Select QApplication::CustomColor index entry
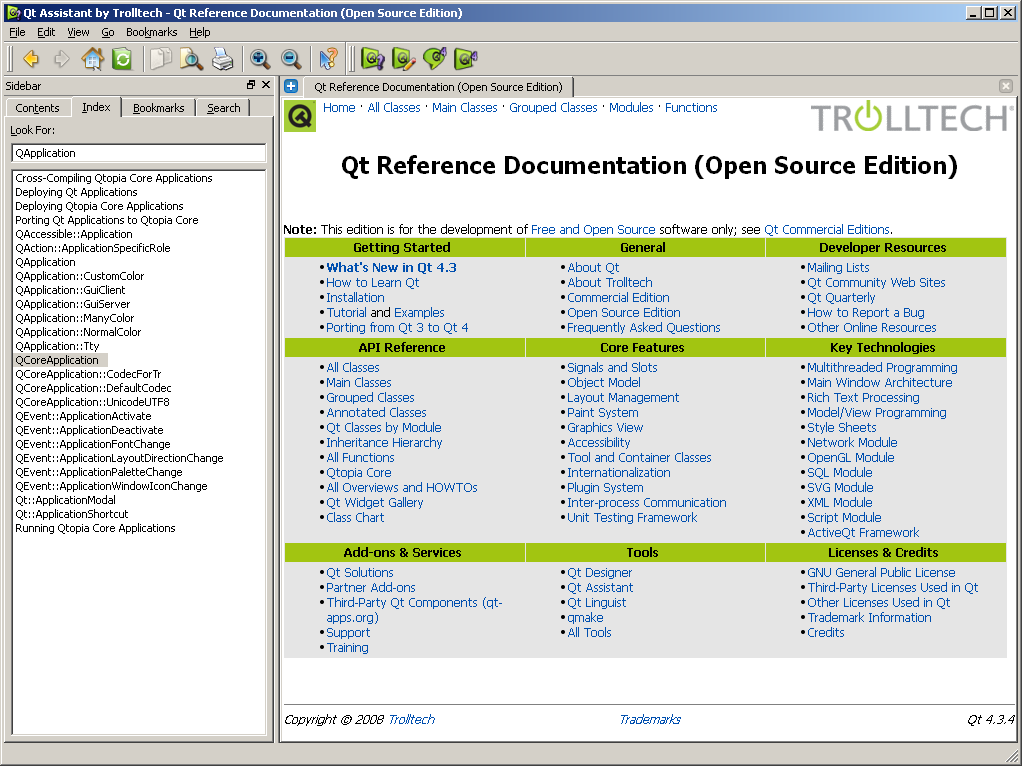1022x766 pixels. click(80, 276)
